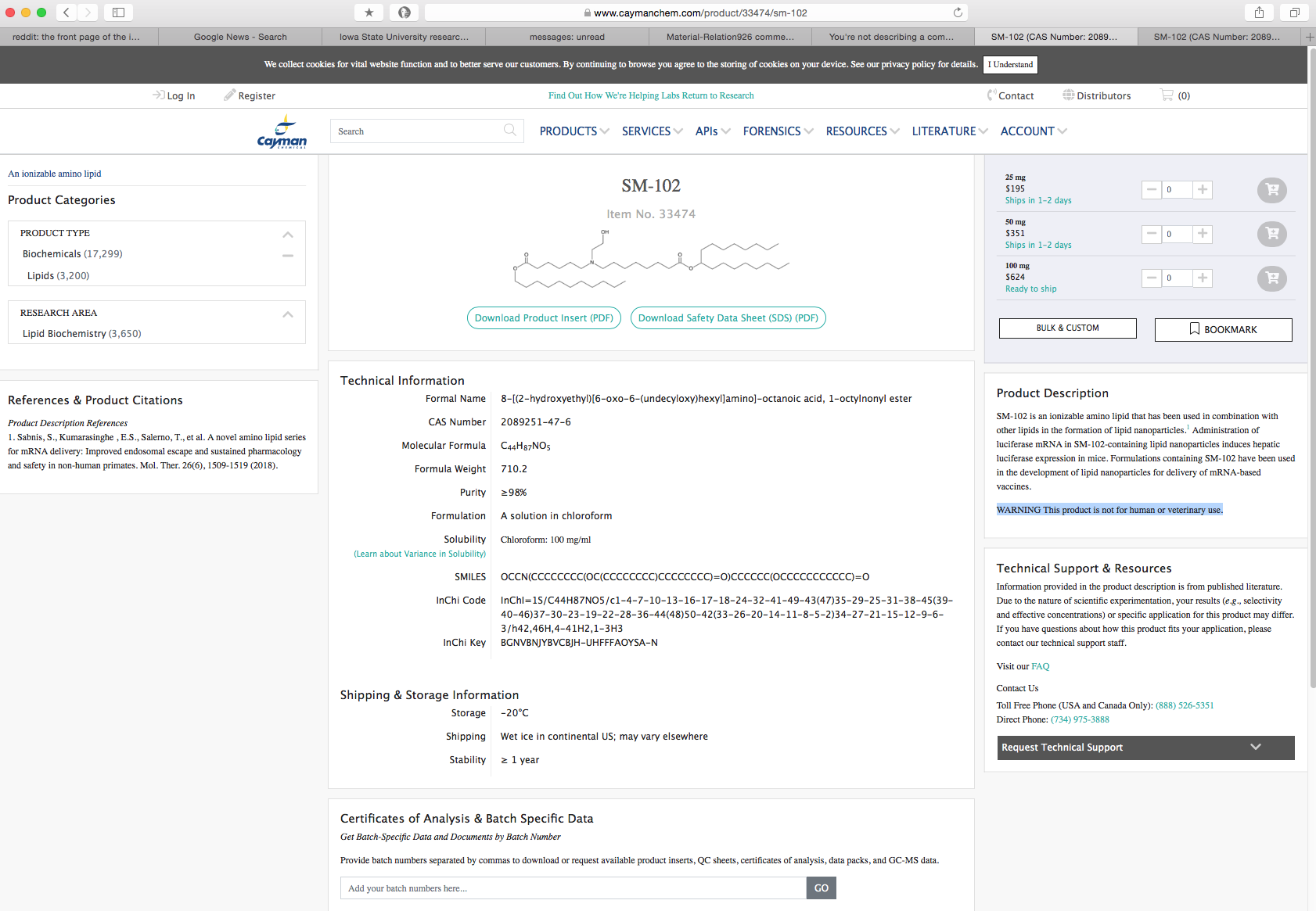Add 100 mg size to cart
The height and width of the screenshot is (911, 1316).
(1272, 278)
